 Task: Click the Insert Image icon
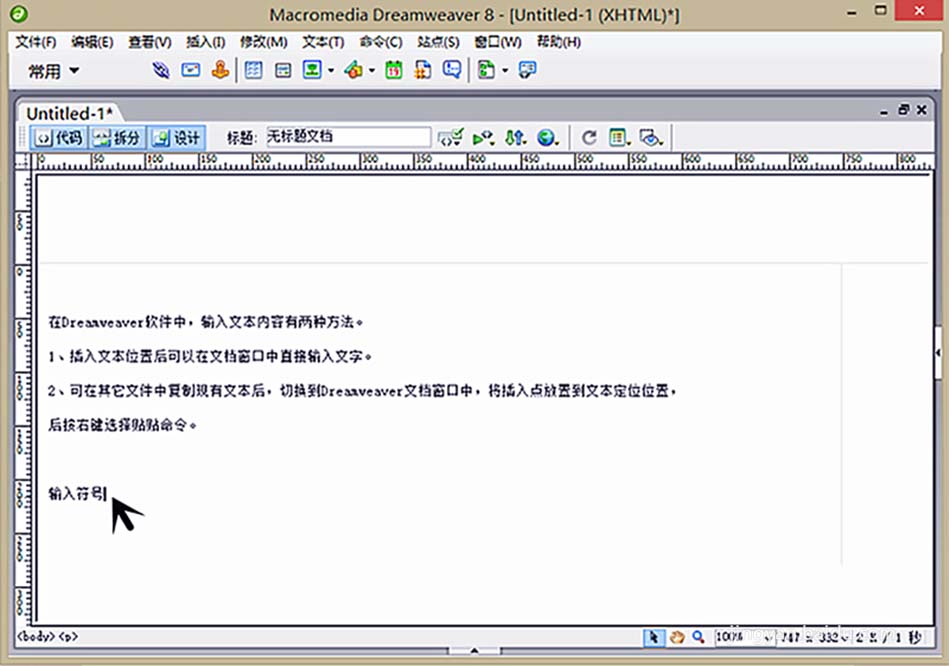(312, 70)
